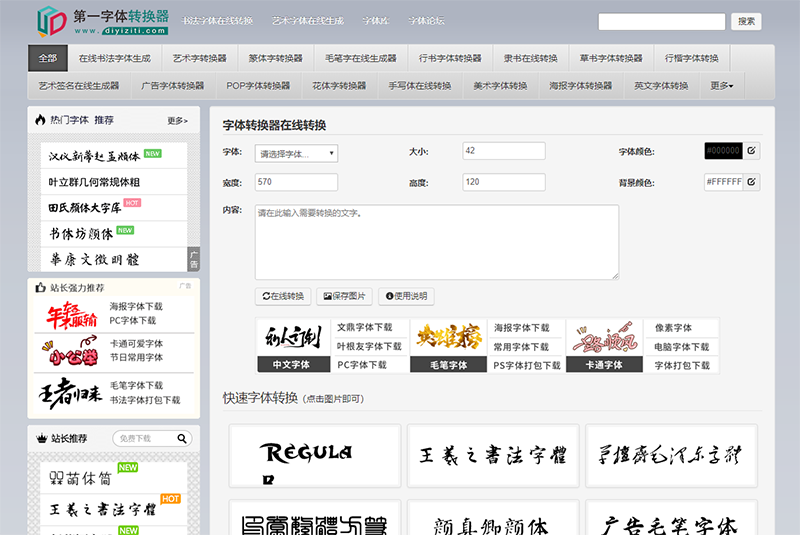Open 艺术签名在线生成器 tab

point(79,86)
